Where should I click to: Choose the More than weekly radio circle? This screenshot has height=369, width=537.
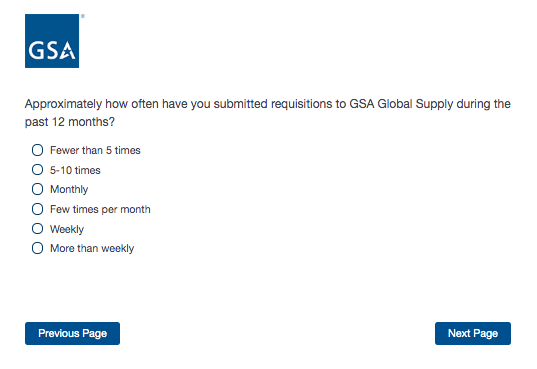(37, 248)
